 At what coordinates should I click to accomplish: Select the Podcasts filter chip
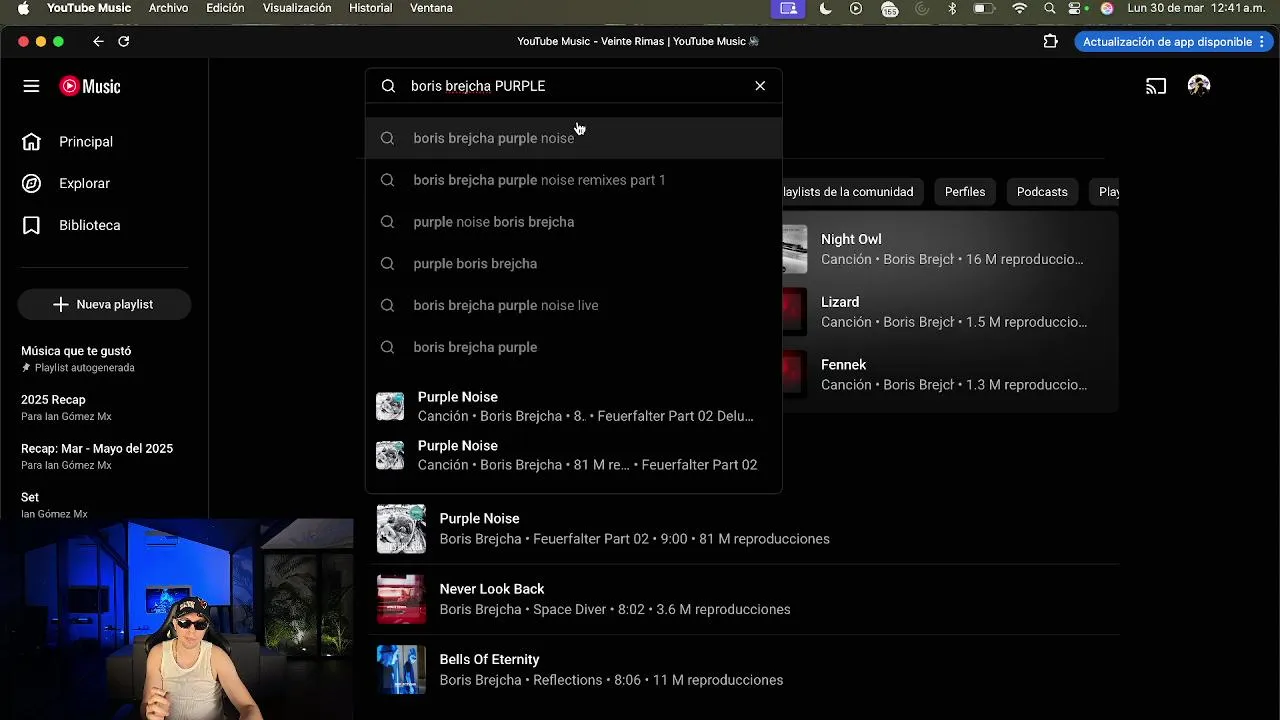coord(1042,192)
